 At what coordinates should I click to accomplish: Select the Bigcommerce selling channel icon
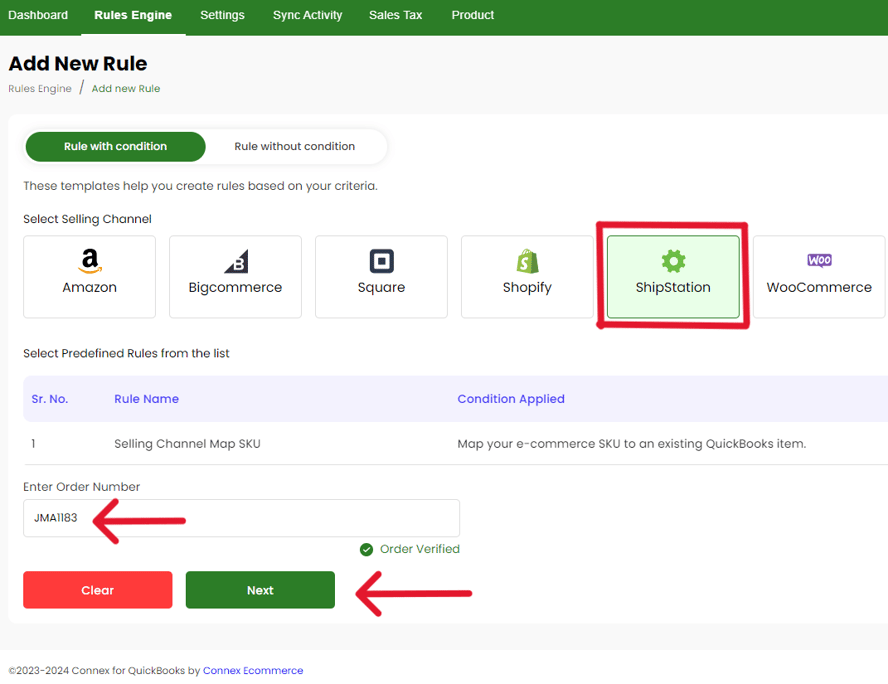pyautogui.click(x=234, y=276)
